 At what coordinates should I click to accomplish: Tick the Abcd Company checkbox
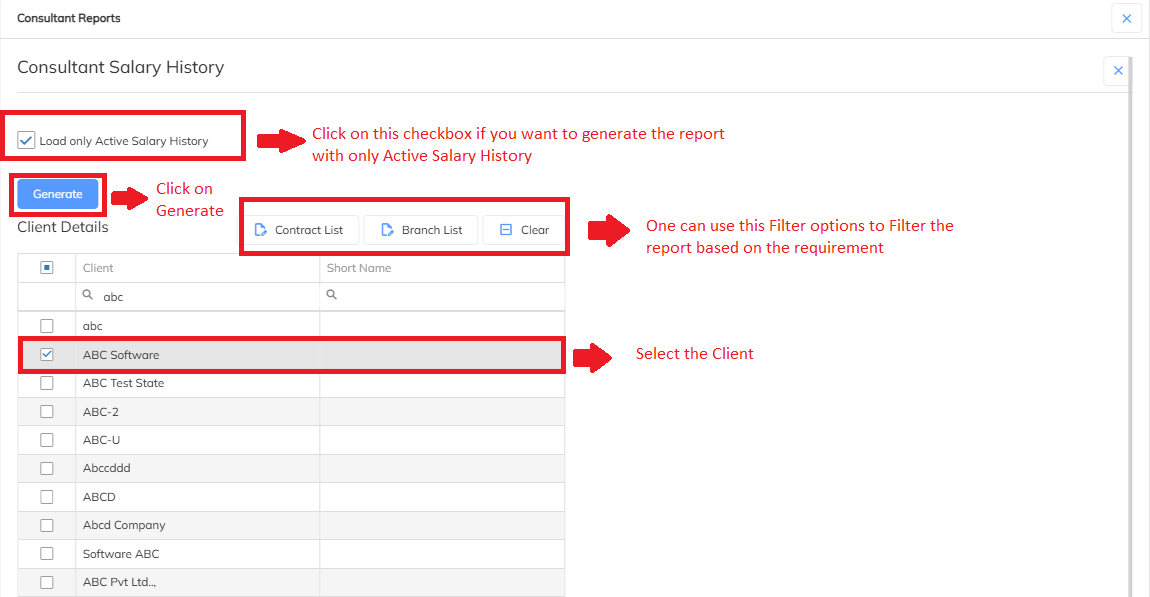[x=47, y=525]
